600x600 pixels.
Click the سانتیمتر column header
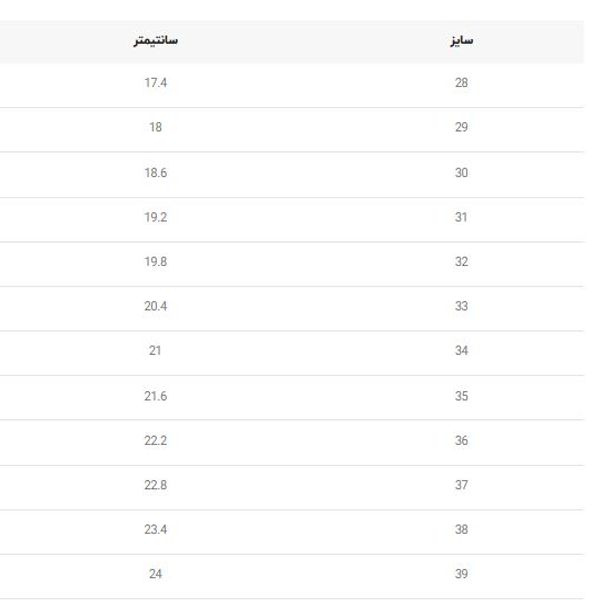click(155, 41)
